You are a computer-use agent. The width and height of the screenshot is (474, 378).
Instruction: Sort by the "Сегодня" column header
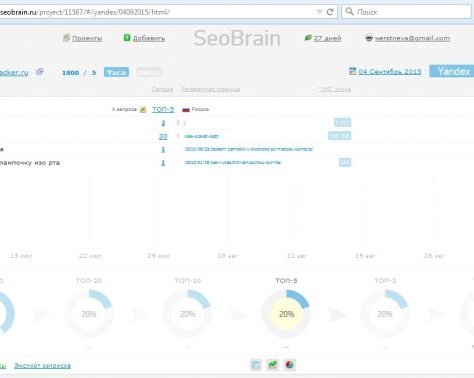pos(163,89)
